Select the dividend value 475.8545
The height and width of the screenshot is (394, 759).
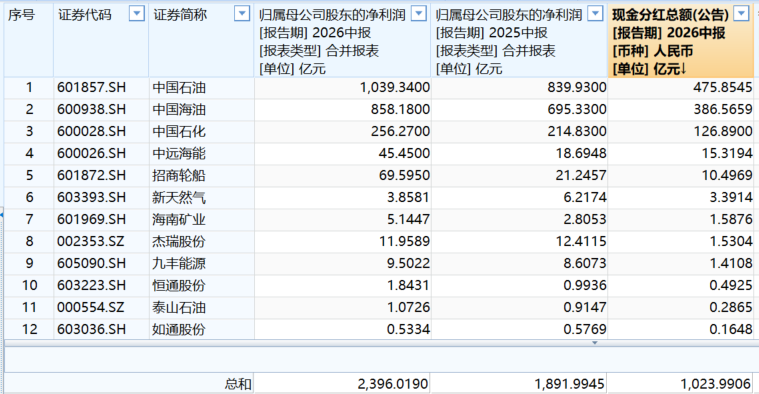coord(723,87)
